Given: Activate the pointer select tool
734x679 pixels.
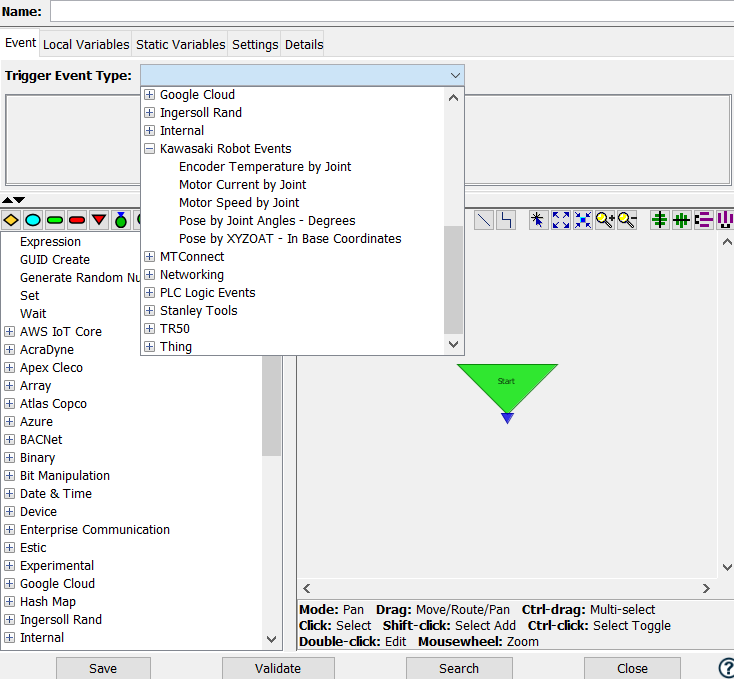Looking at the screenshot, I should pyautogui.click(x=538, y=220).
